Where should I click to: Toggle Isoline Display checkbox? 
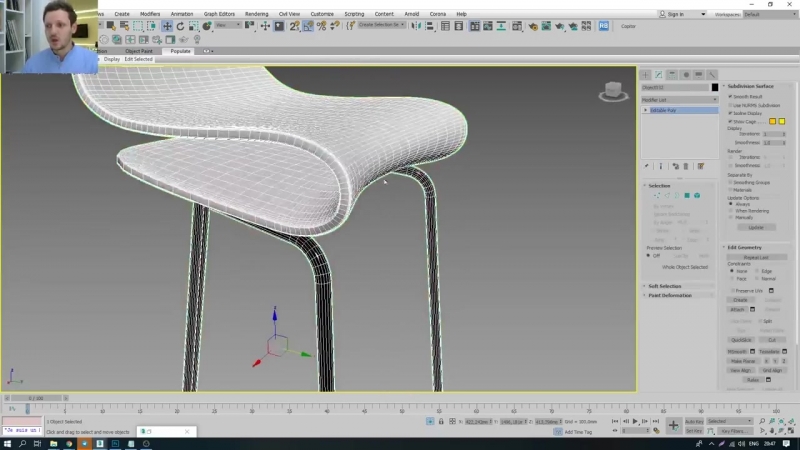point(730,113)
